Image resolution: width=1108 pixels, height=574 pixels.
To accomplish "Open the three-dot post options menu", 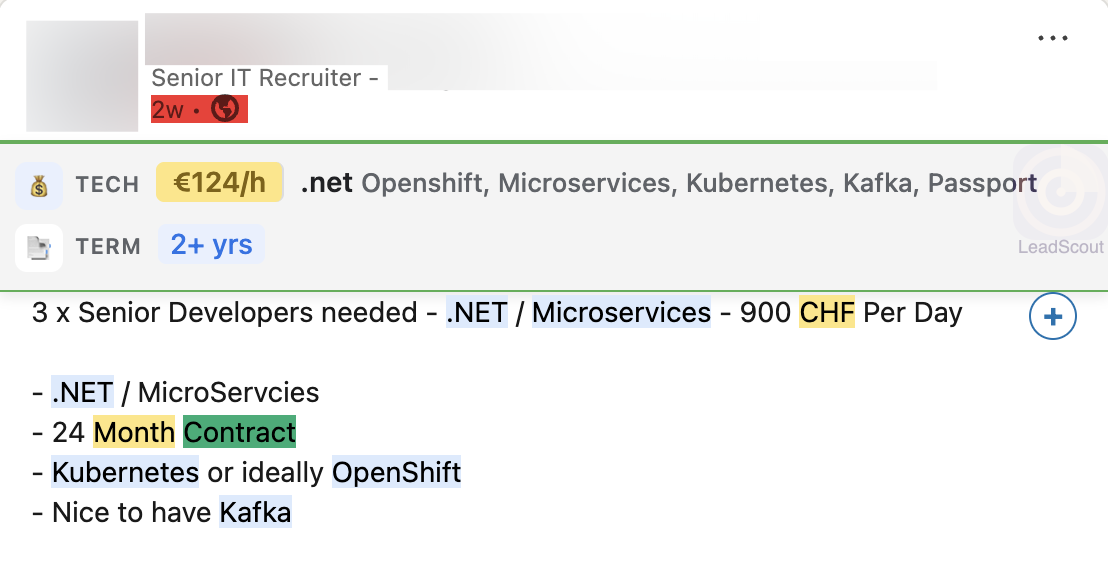I will click(x=1053, y=39).
